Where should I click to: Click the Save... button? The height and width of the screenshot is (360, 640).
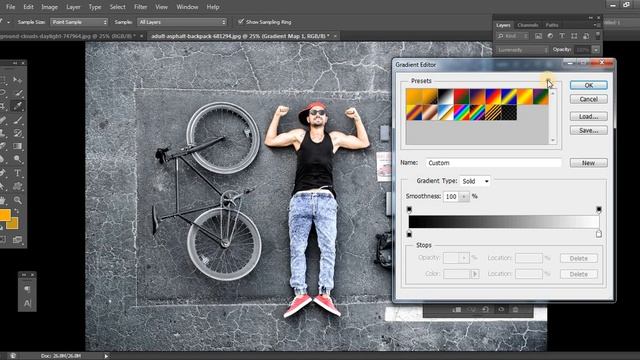pyautogui.click(x=589, y=130)
